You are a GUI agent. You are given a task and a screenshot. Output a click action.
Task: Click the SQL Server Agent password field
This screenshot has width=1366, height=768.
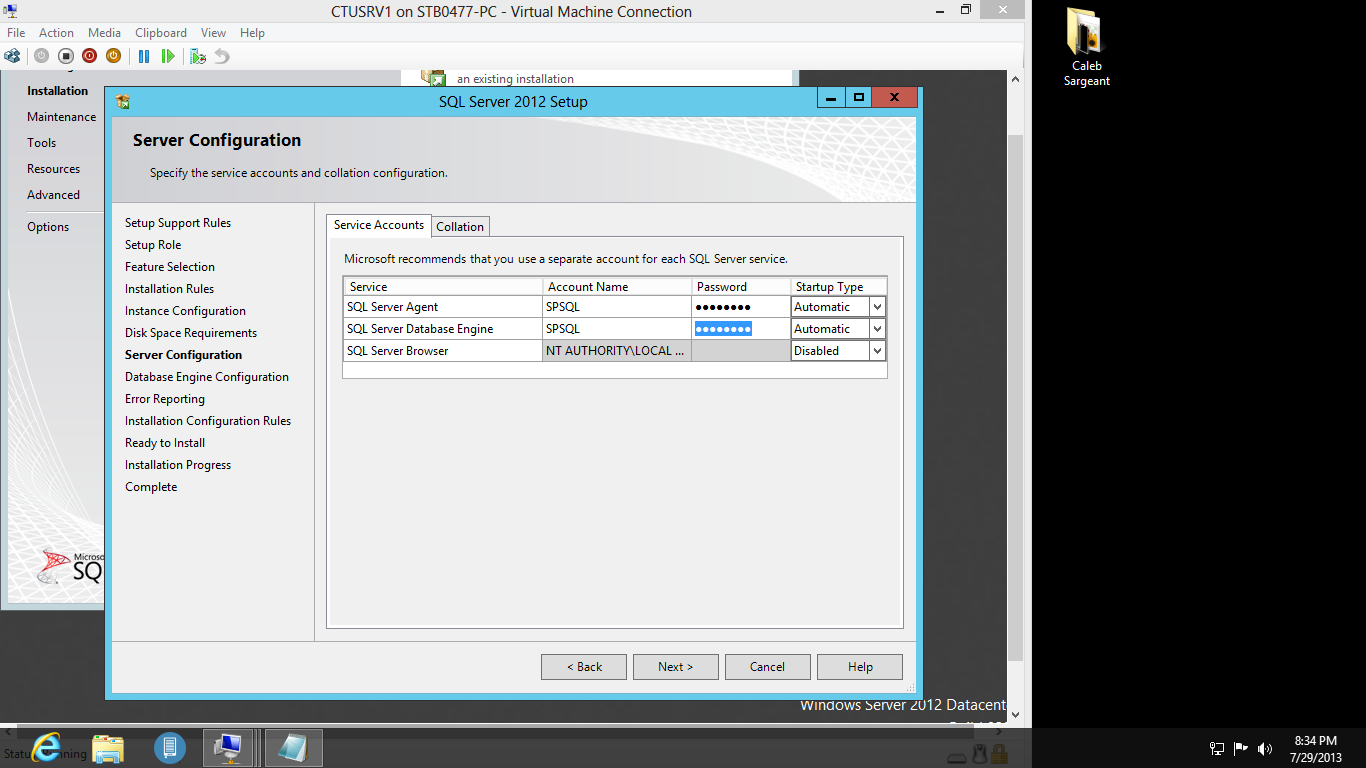[x=741, y=307]
